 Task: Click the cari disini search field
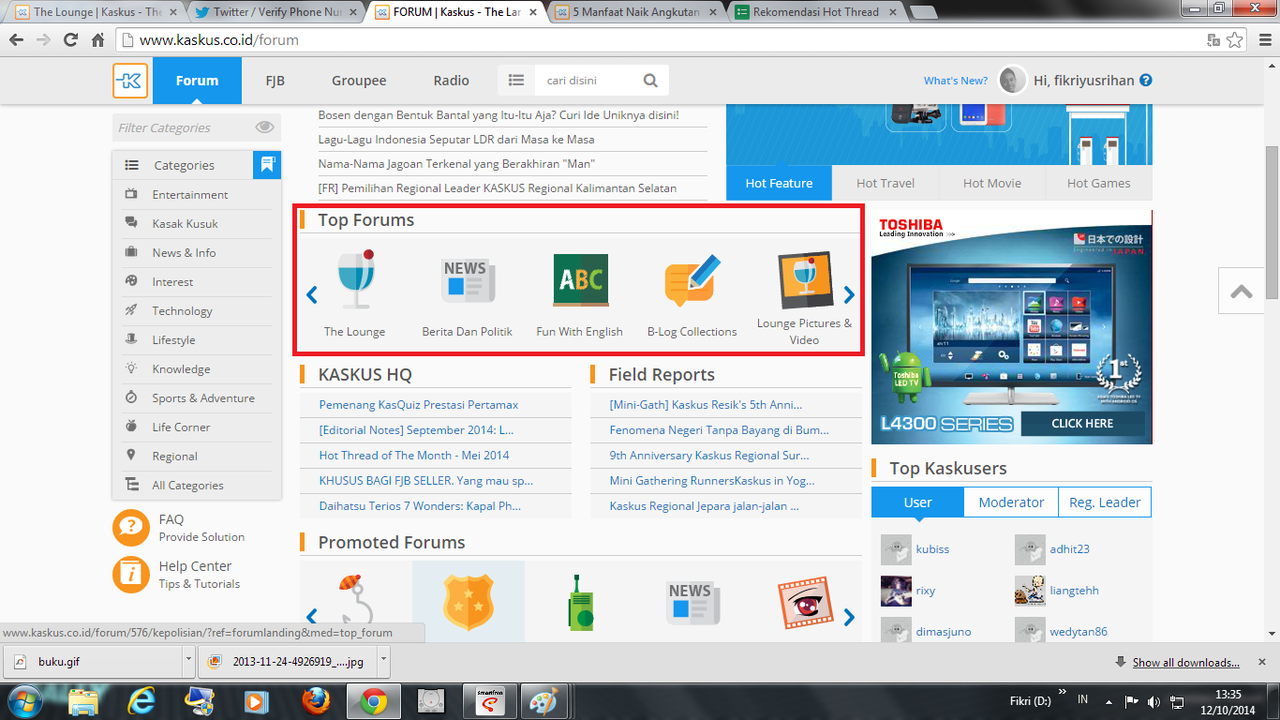tap(583, 81)
